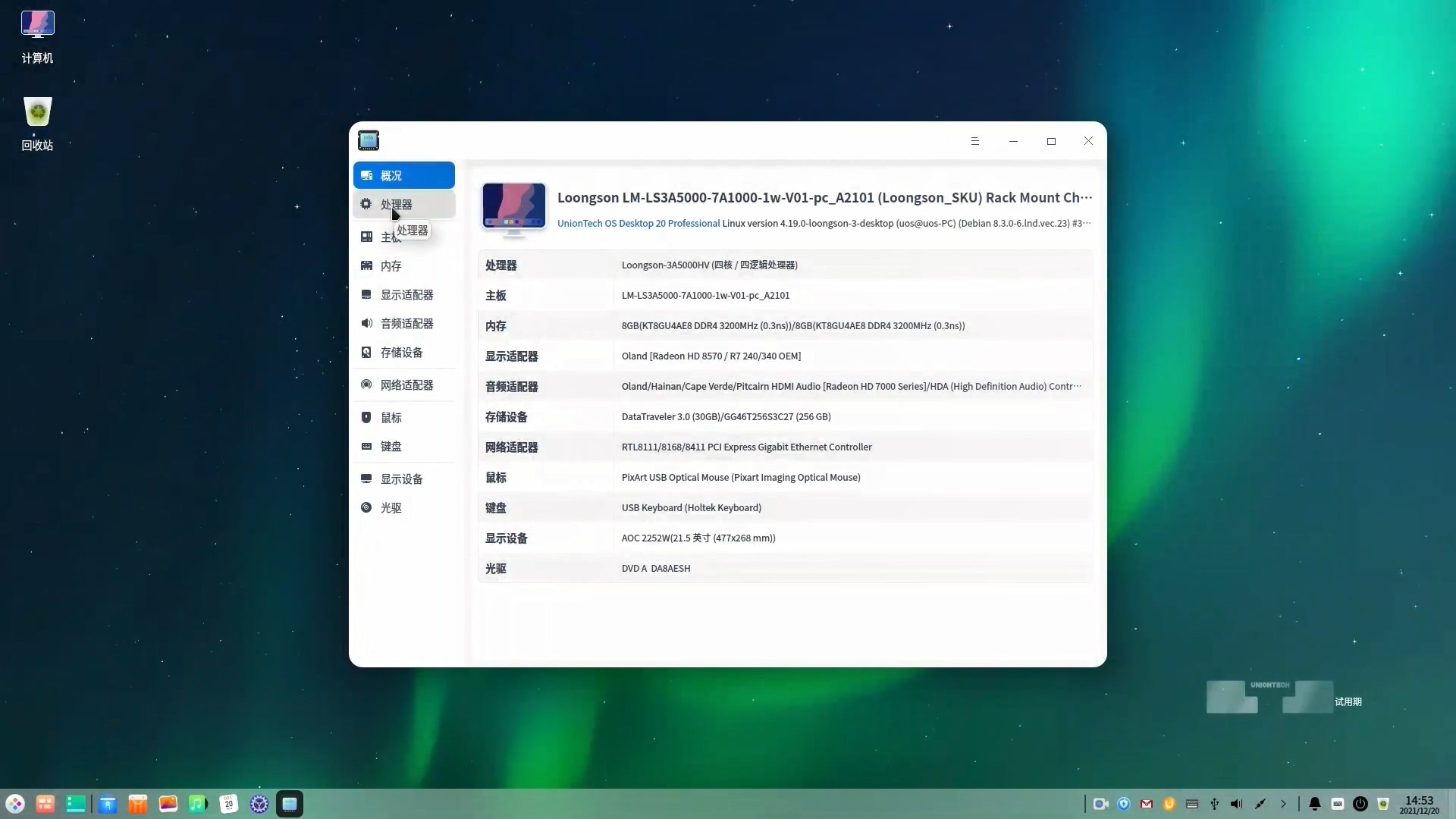Click the computer thumbnail in overview header
Viewport: 1456px width, 819px height.
[x=514, y=209]
